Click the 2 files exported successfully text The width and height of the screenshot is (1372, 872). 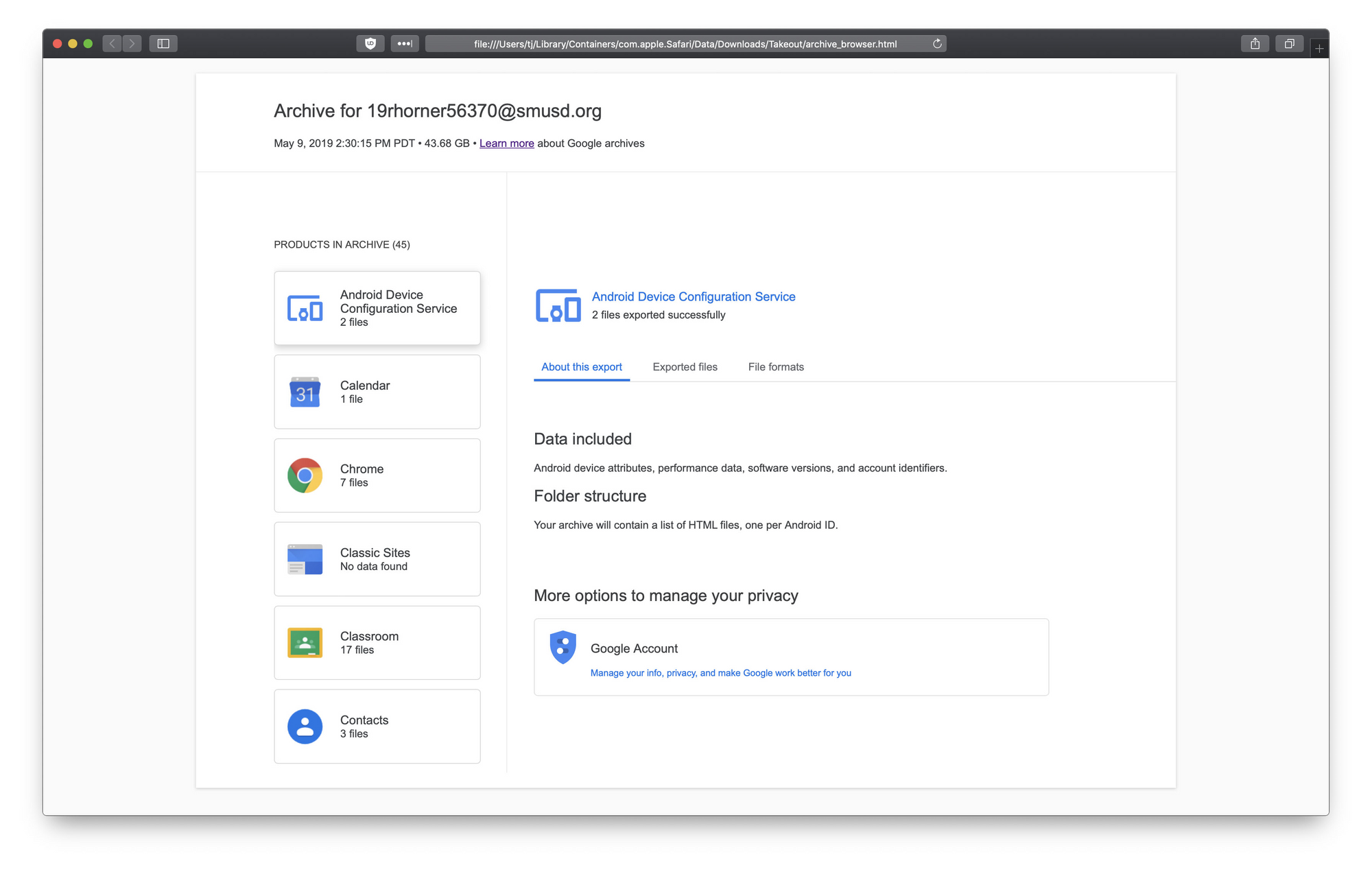[659, 315]
